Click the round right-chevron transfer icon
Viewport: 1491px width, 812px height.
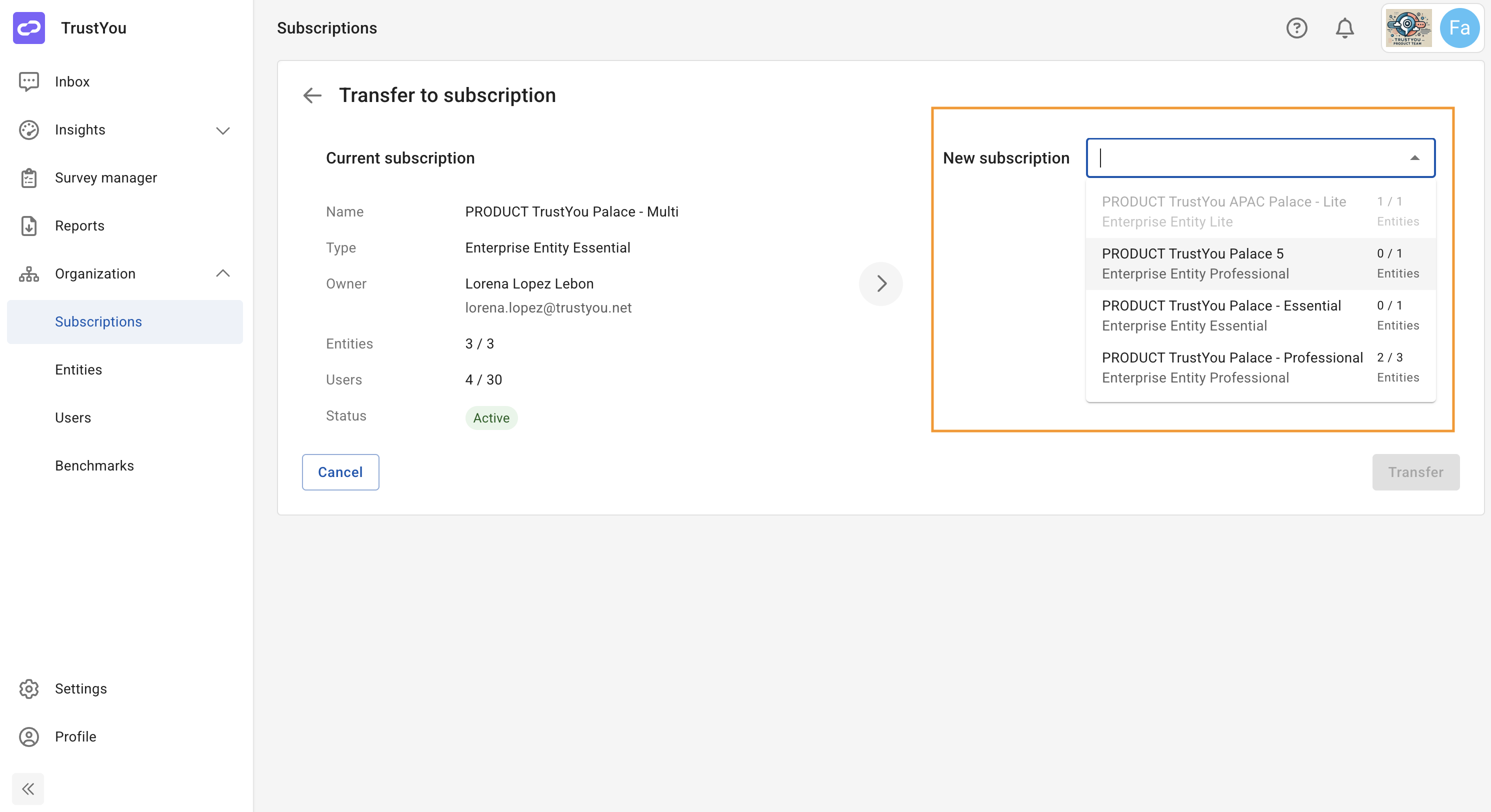(880, 283)
